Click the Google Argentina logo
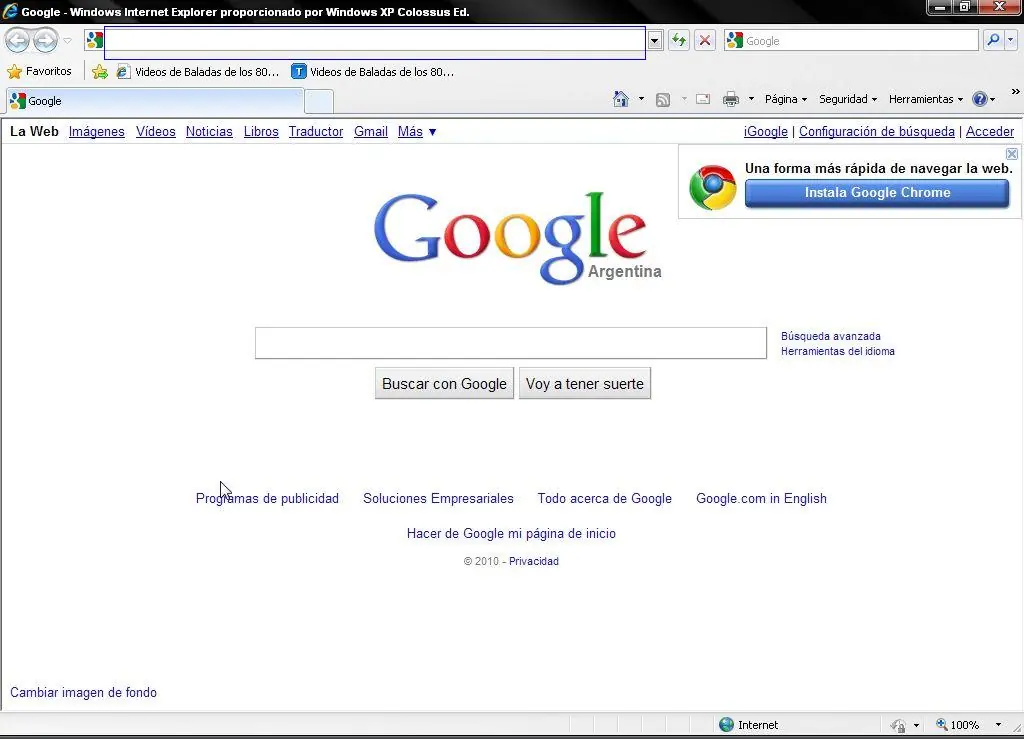 coord(517,238)
